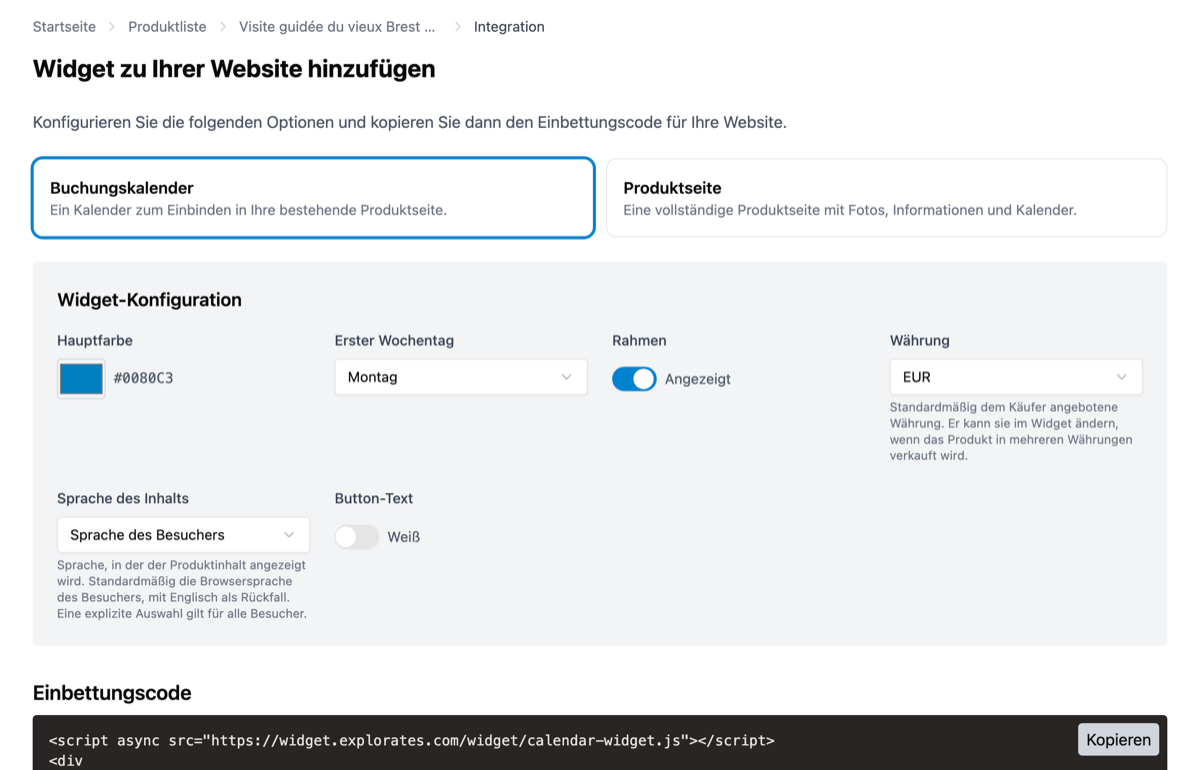Select the Produktseite widget option
1200x770 pixels.
click(886, 198)
